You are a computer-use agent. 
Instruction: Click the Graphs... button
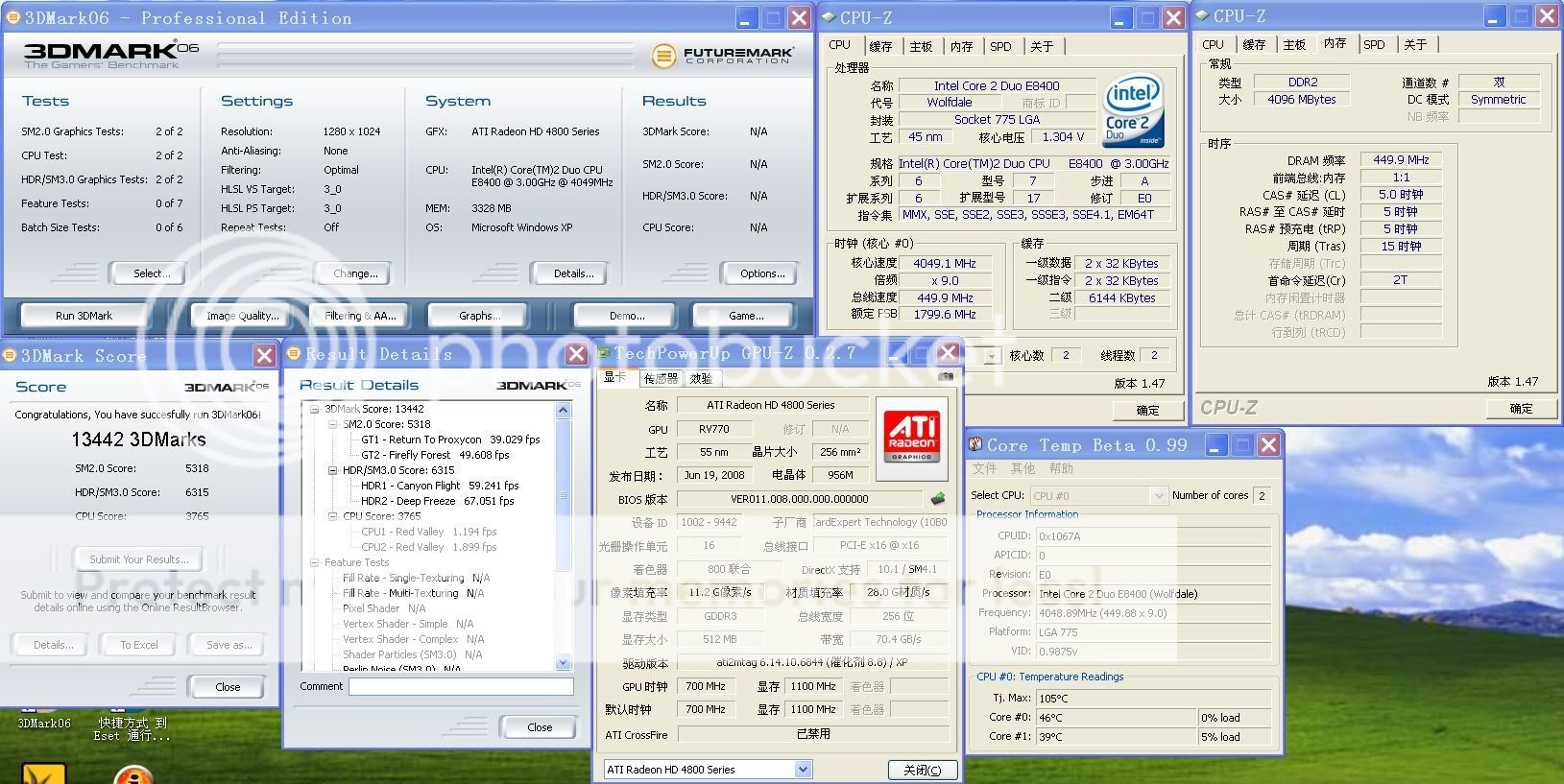click(x=479, y=316)
